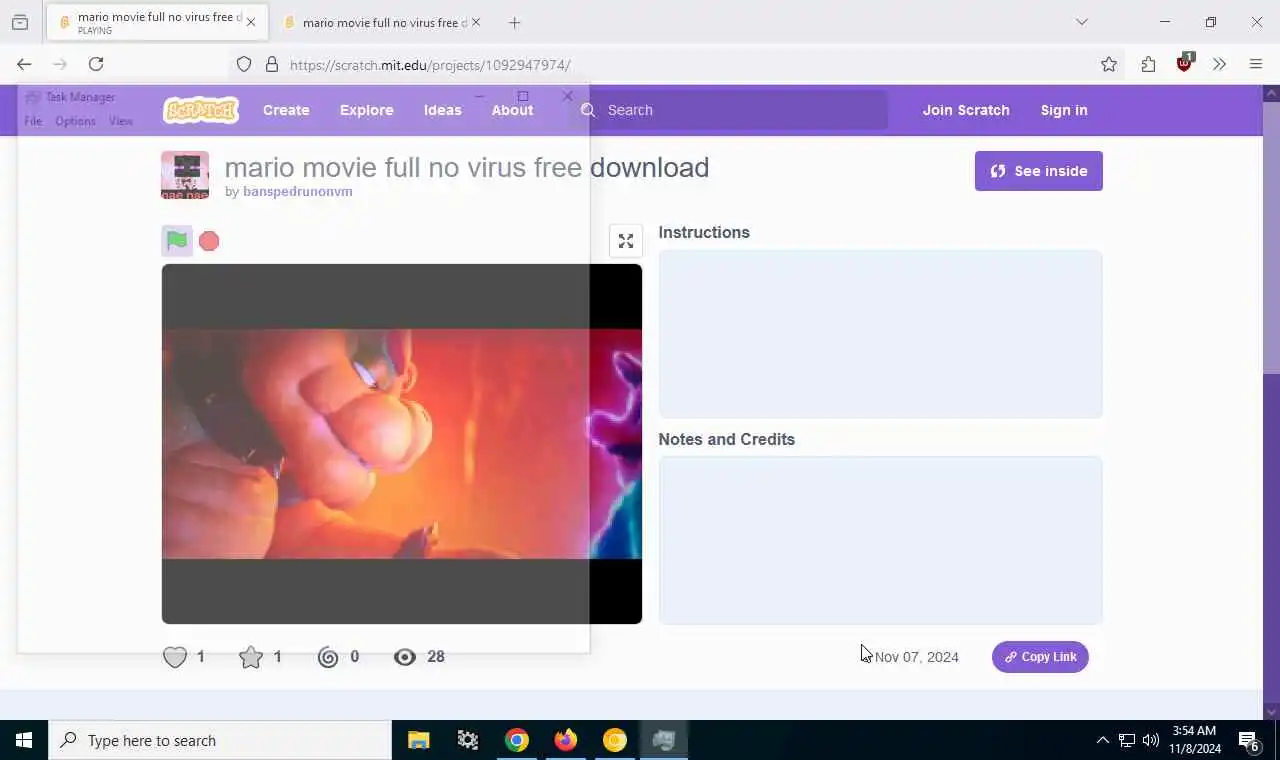Click the green flag to start project
The image size is (1280, 760).
tap(177, 241)
